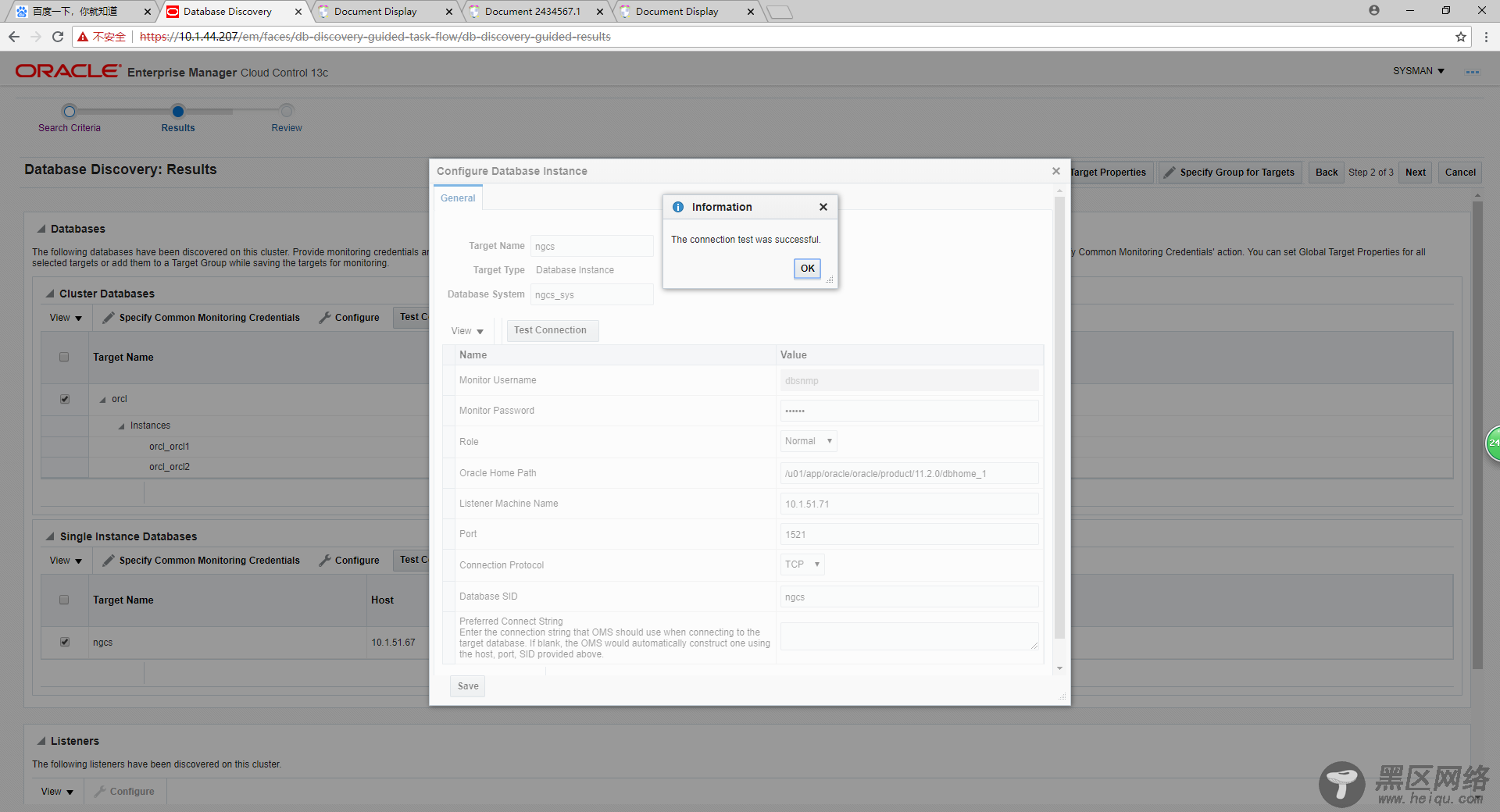1500x812 pixels.
Task: Click Configure in Listeners toolbar
Action: coord(124,792)
